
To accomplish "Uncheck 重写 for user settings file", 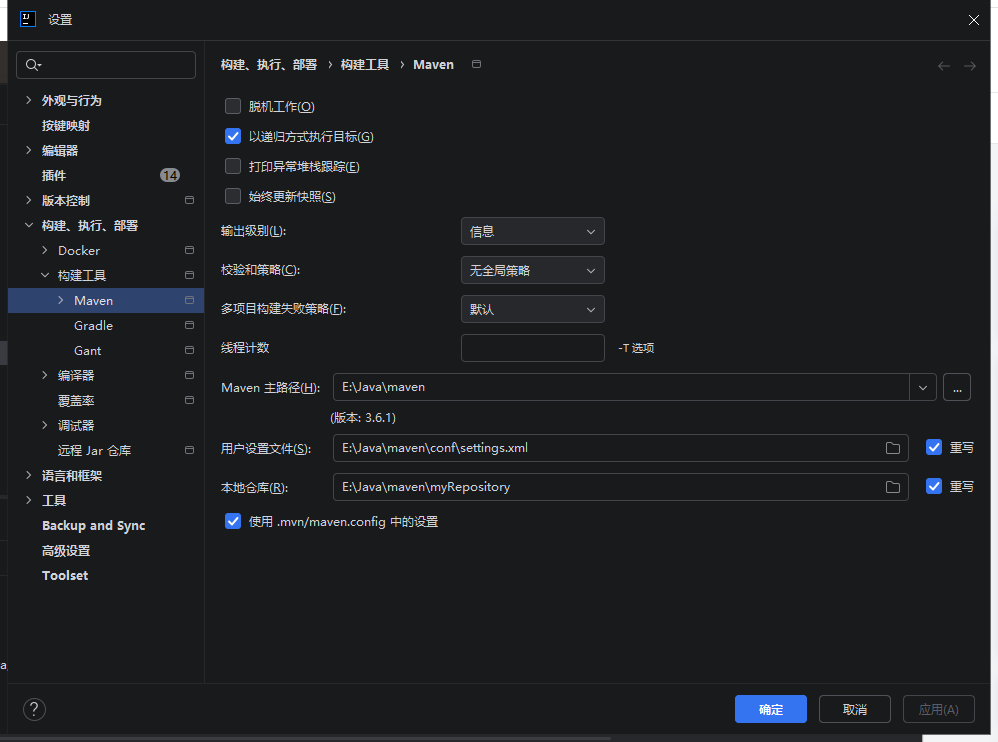I will coord(934,448).
